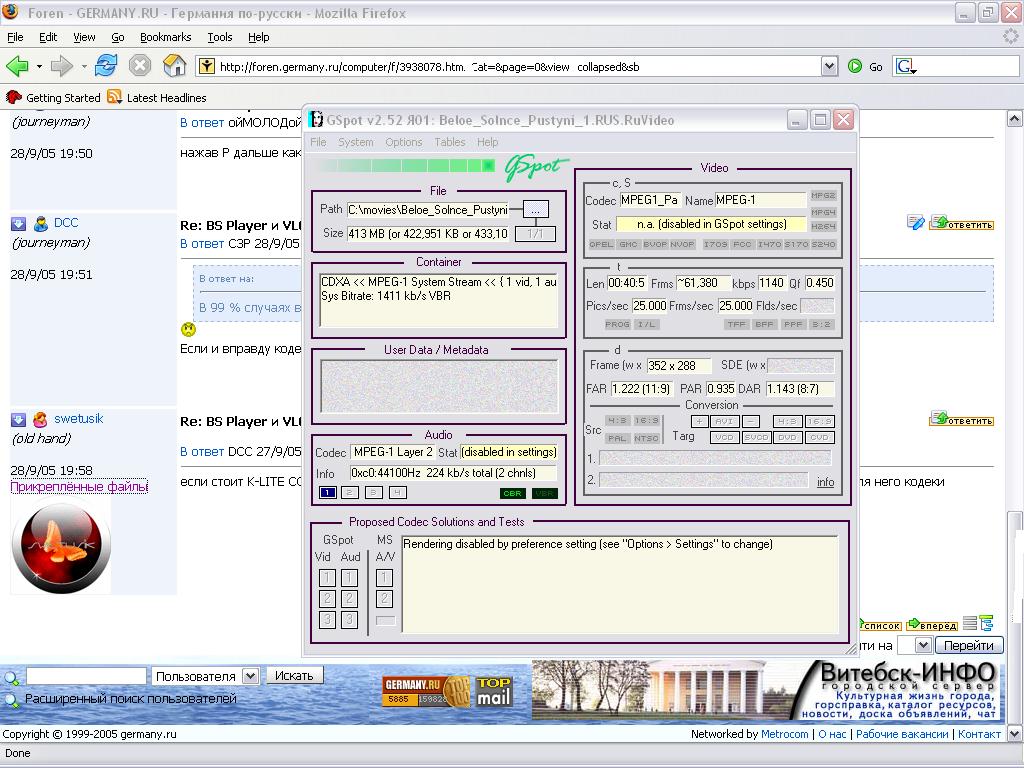
Task: Click the Firefox stop loading icon
Action: (140, 66)
